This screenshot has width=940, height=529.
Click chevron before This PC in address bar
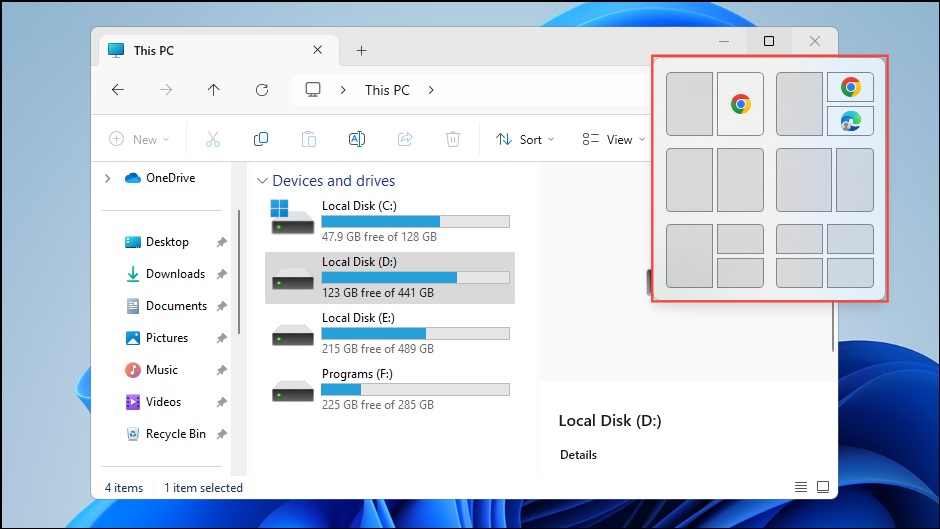click(x=343, y=90)
